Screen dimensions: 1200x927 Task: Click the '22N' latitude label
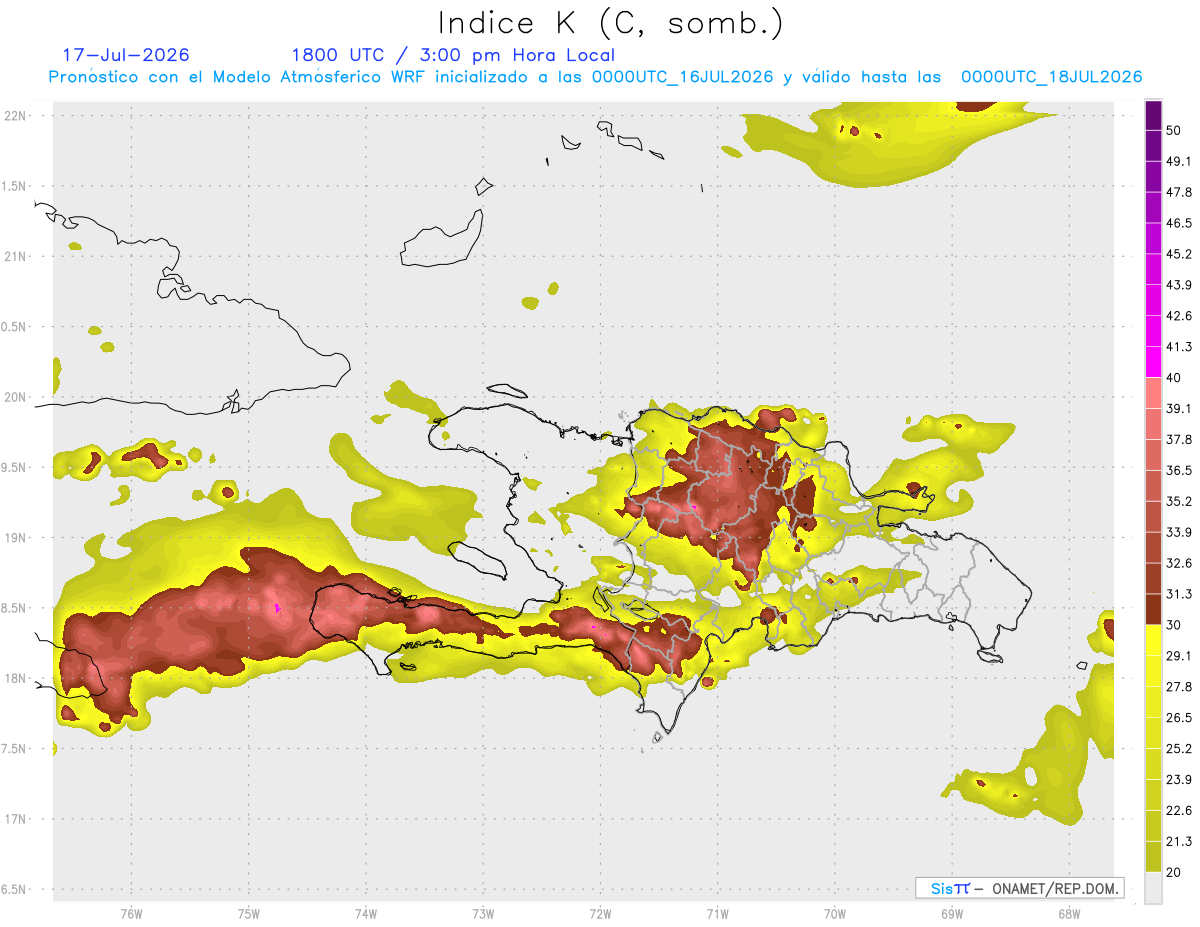click(16, 116)
